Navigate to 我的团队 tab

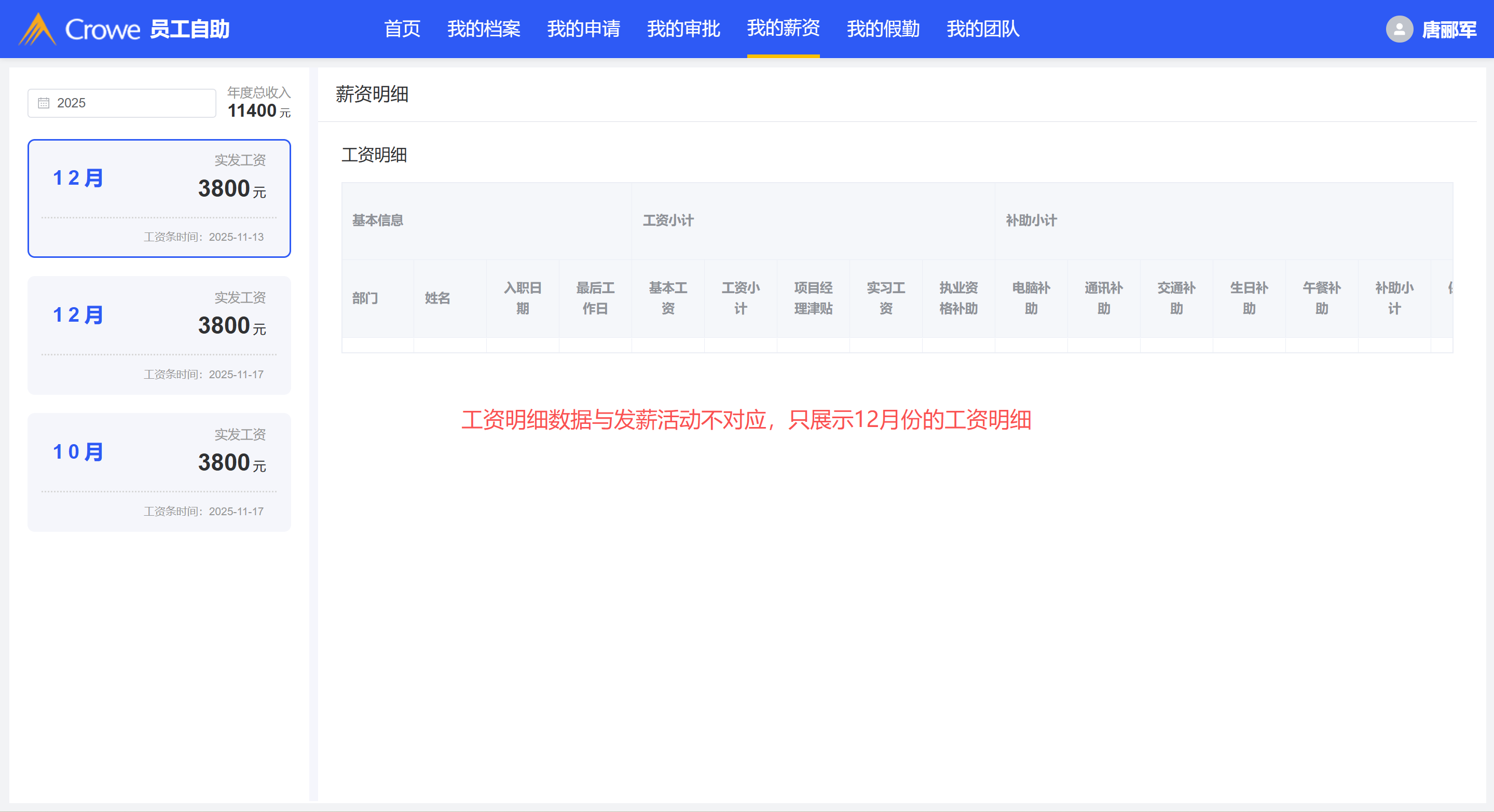[982, 29]
